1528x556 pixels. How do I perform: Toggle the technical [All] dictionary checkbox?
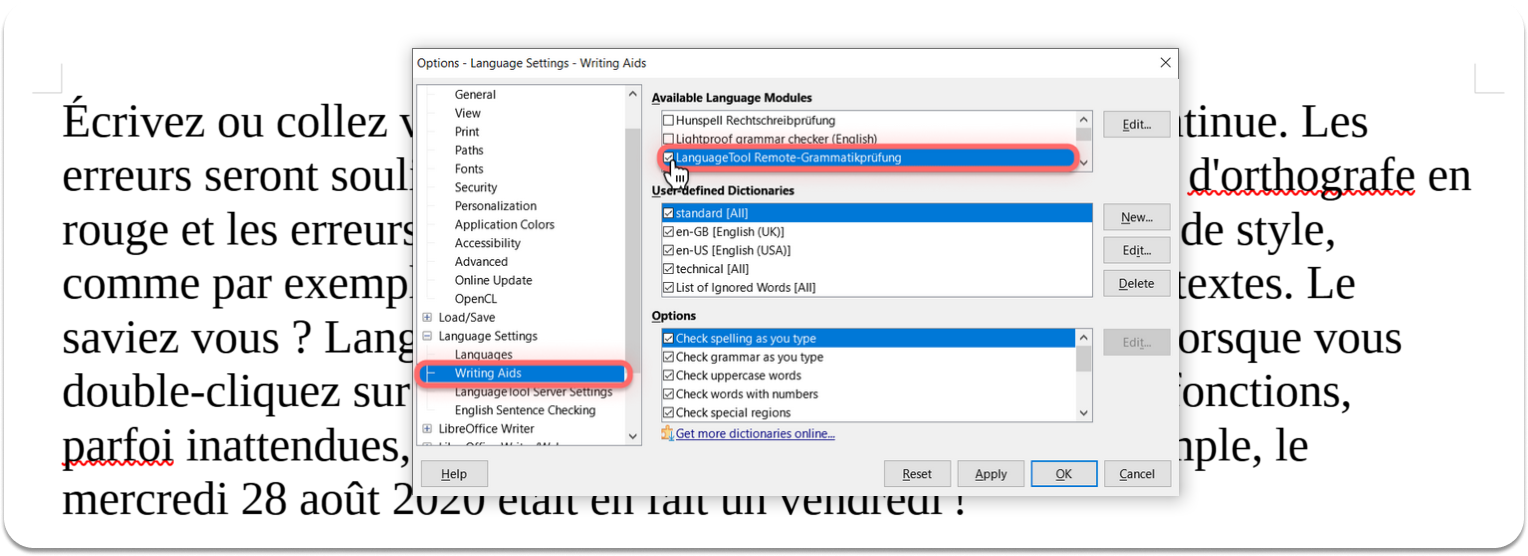[x=668, y=269]
